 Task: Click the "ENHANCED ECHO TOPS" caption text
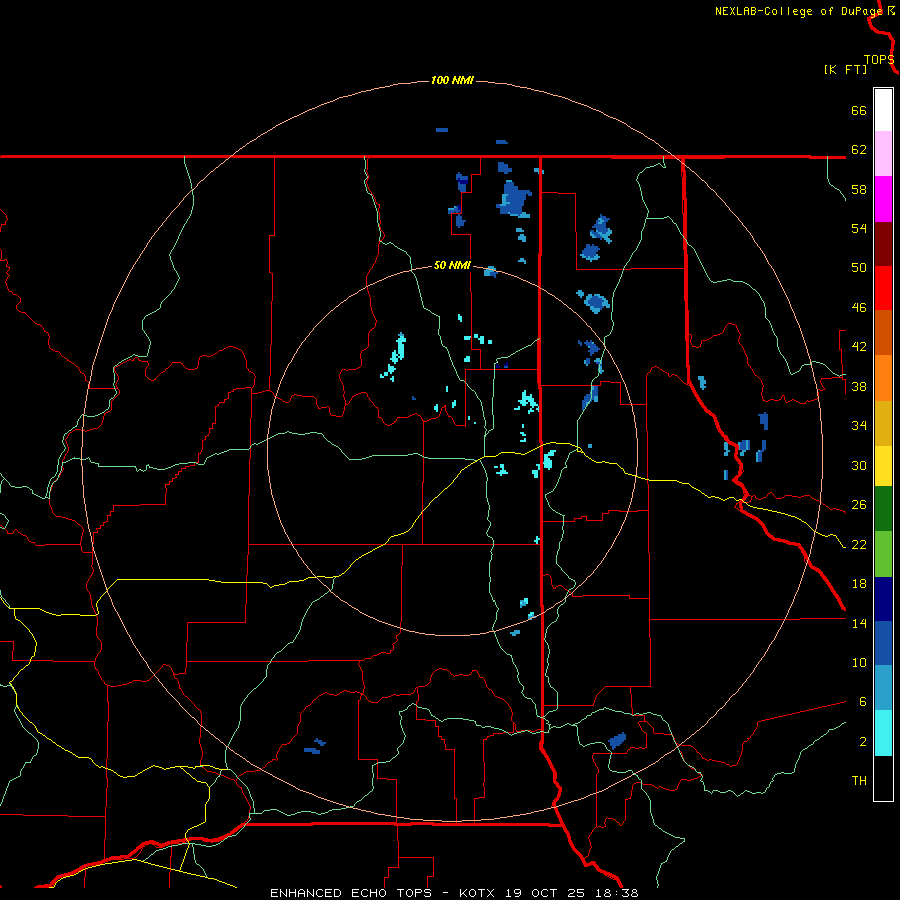point(351,893)
